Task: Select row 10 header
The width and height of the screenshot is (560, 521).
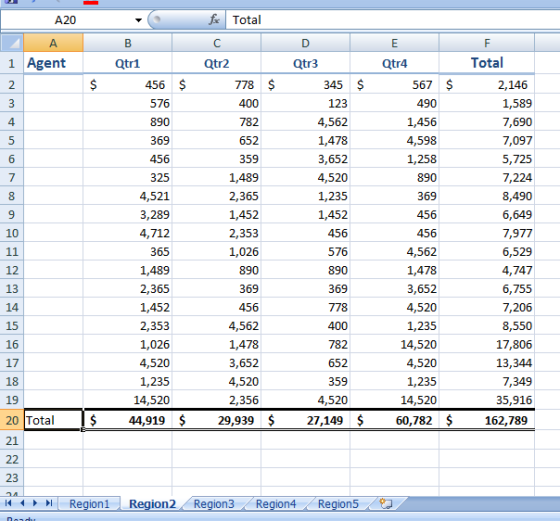Action: 12,233
